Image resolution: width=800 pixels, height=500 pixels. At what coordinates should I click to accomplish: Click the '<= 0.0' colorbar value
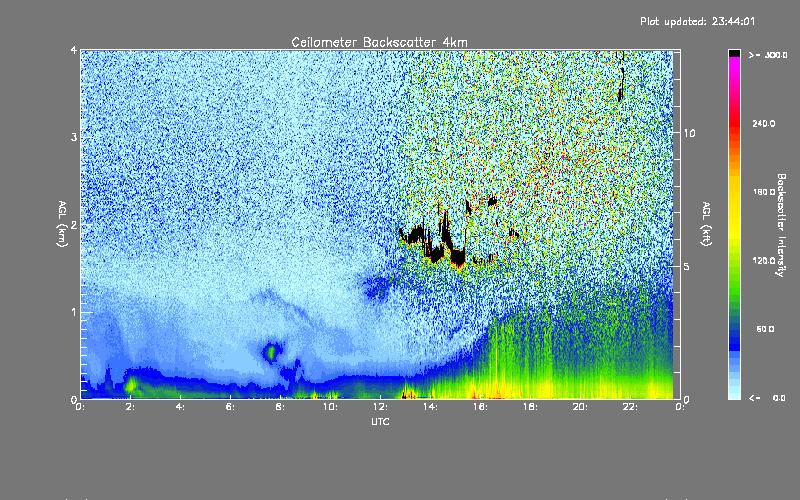(768, 398)
